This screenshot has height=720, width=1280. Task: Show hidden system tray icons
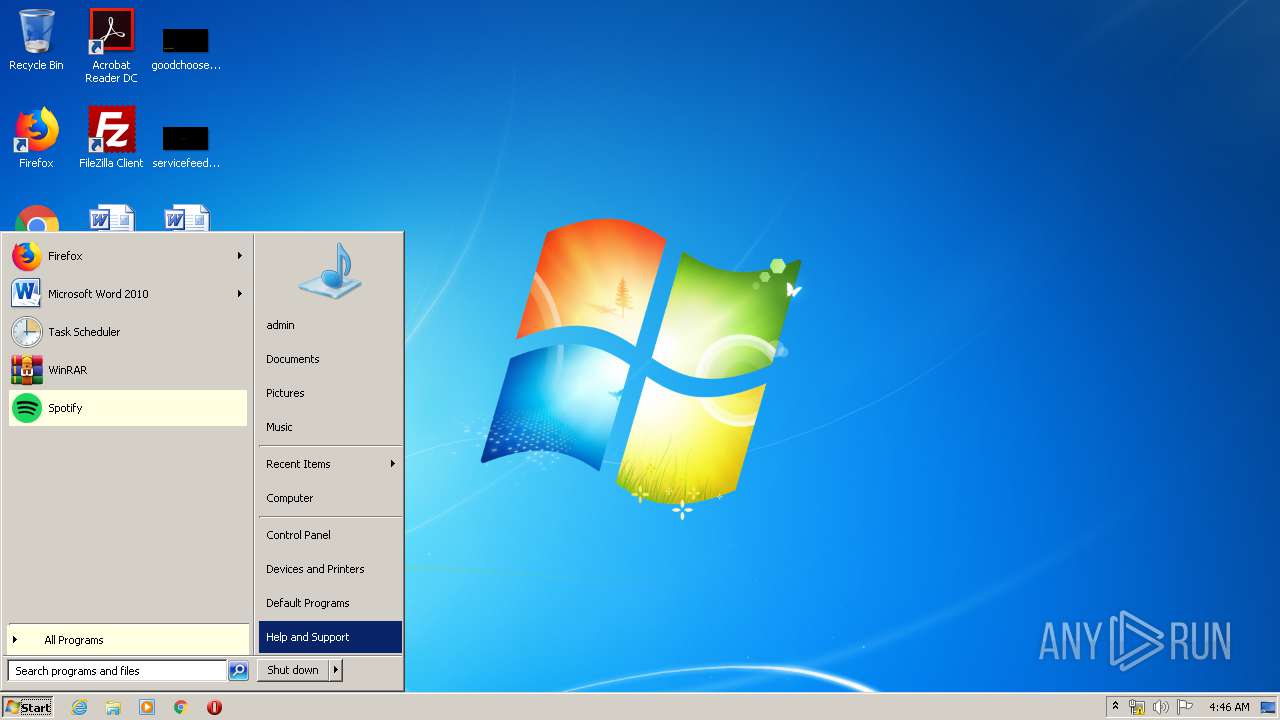[x=1115, y=707]
